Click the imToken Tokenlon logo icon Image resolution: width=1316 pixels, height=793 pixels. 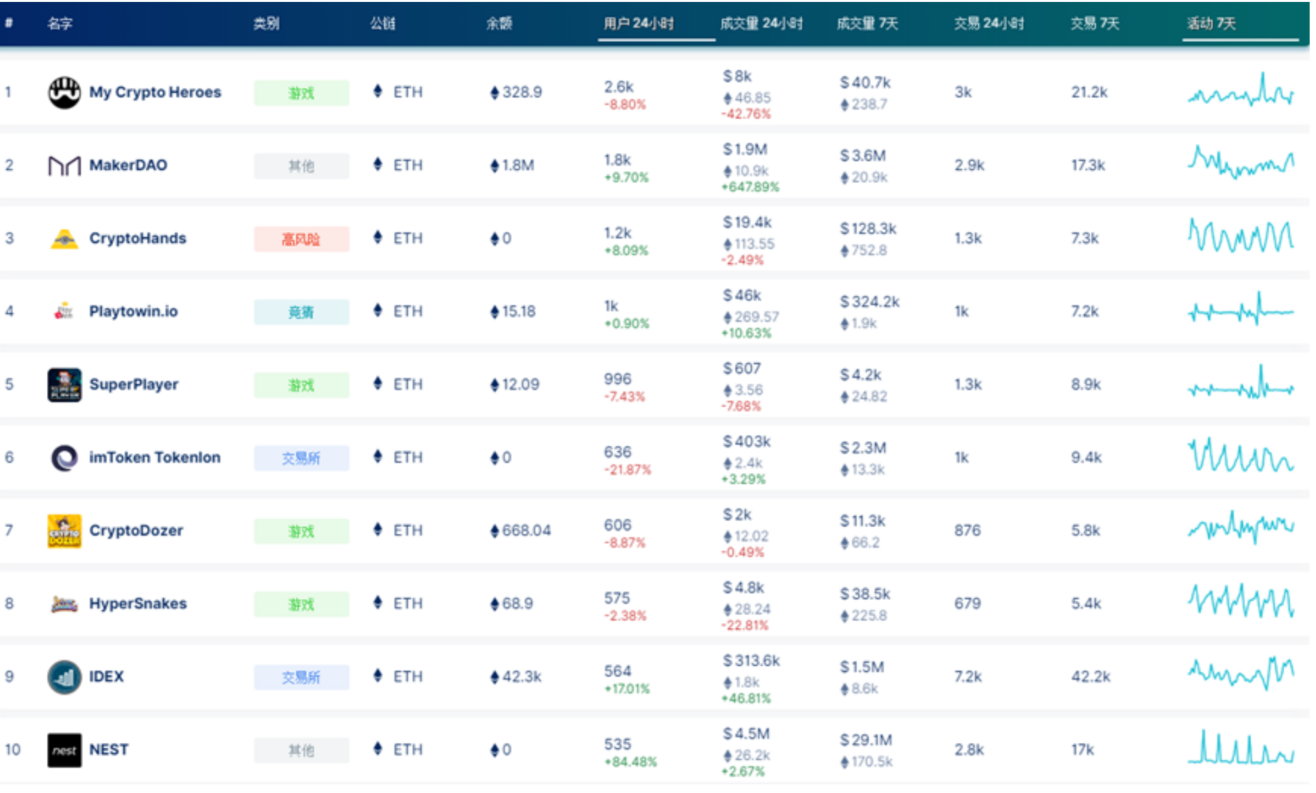tap(64, 458)
